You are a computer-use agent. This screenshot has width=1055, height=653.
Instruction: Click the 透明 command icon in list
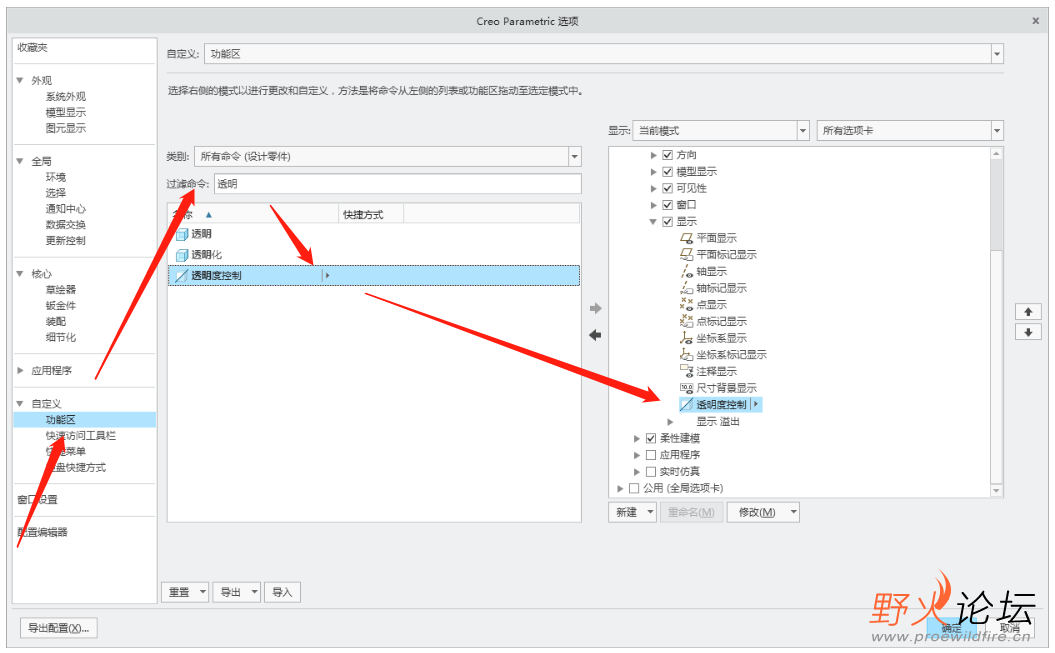point(182,234)
